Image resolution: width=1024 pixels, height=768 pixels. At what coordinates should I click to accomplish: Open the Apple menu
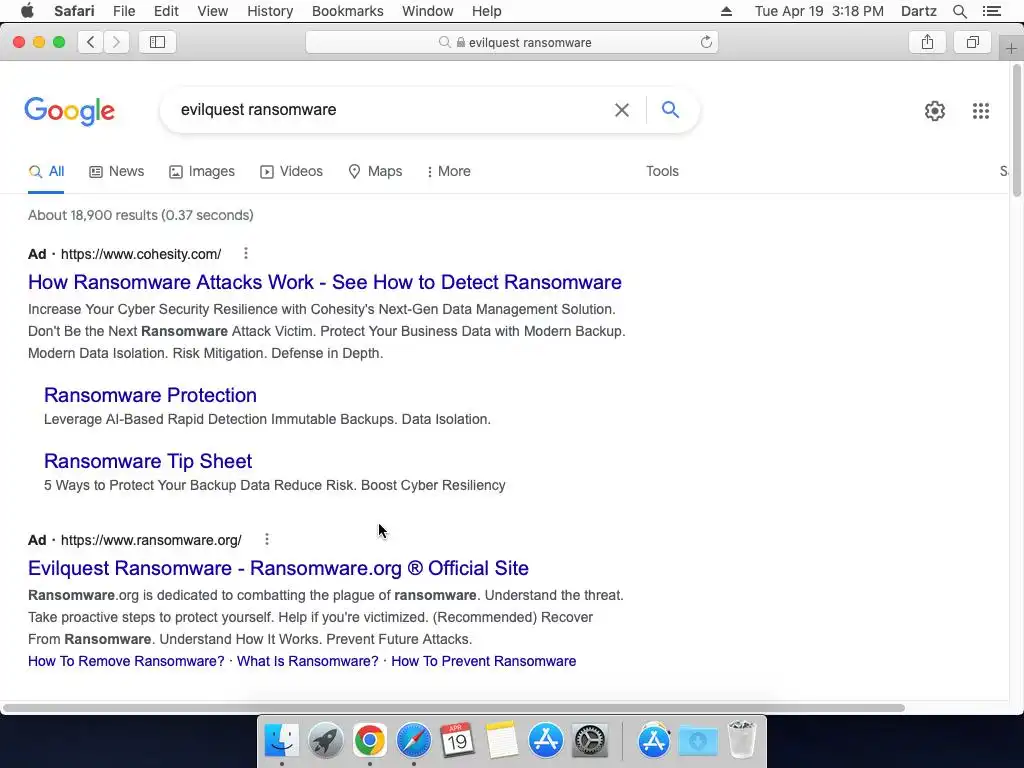[27, 11]
